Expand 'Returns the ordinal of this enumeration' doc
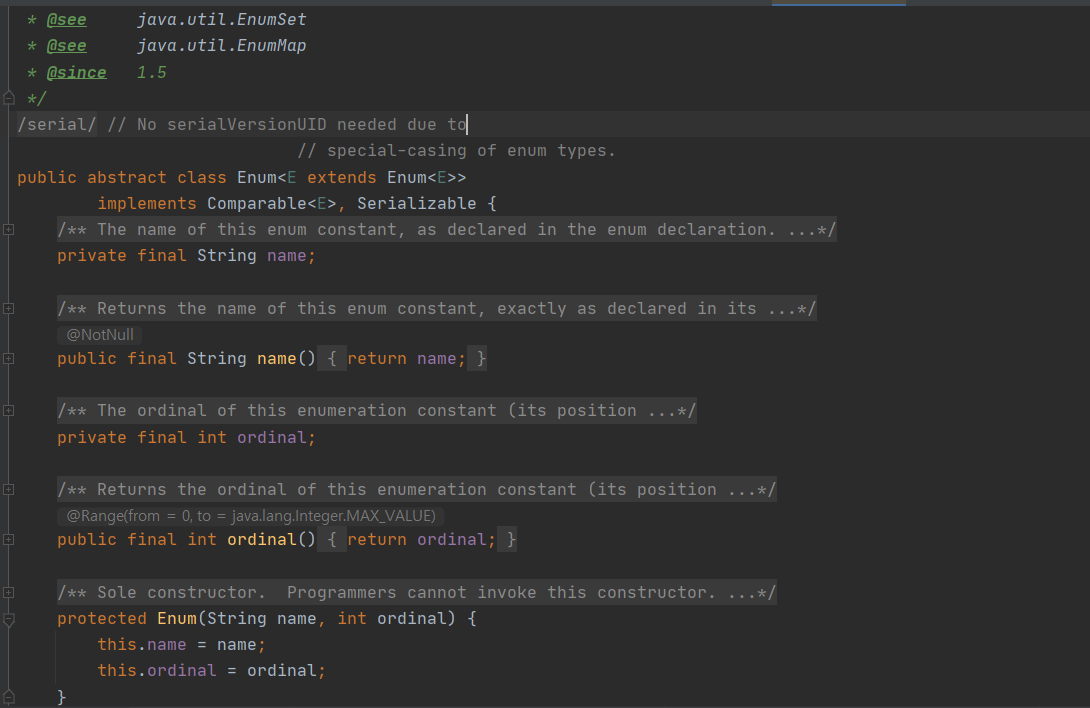This screenshot has width=1090, height=708. tap(8, 490)
